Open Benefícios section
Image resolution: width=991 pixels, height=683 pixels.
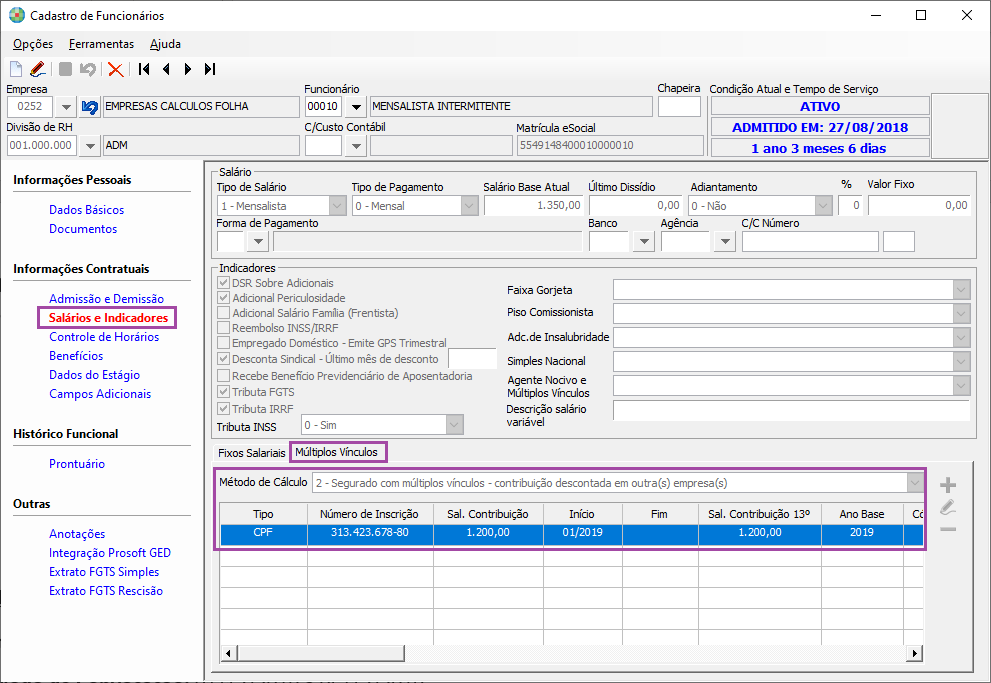[x=76, y=356]
